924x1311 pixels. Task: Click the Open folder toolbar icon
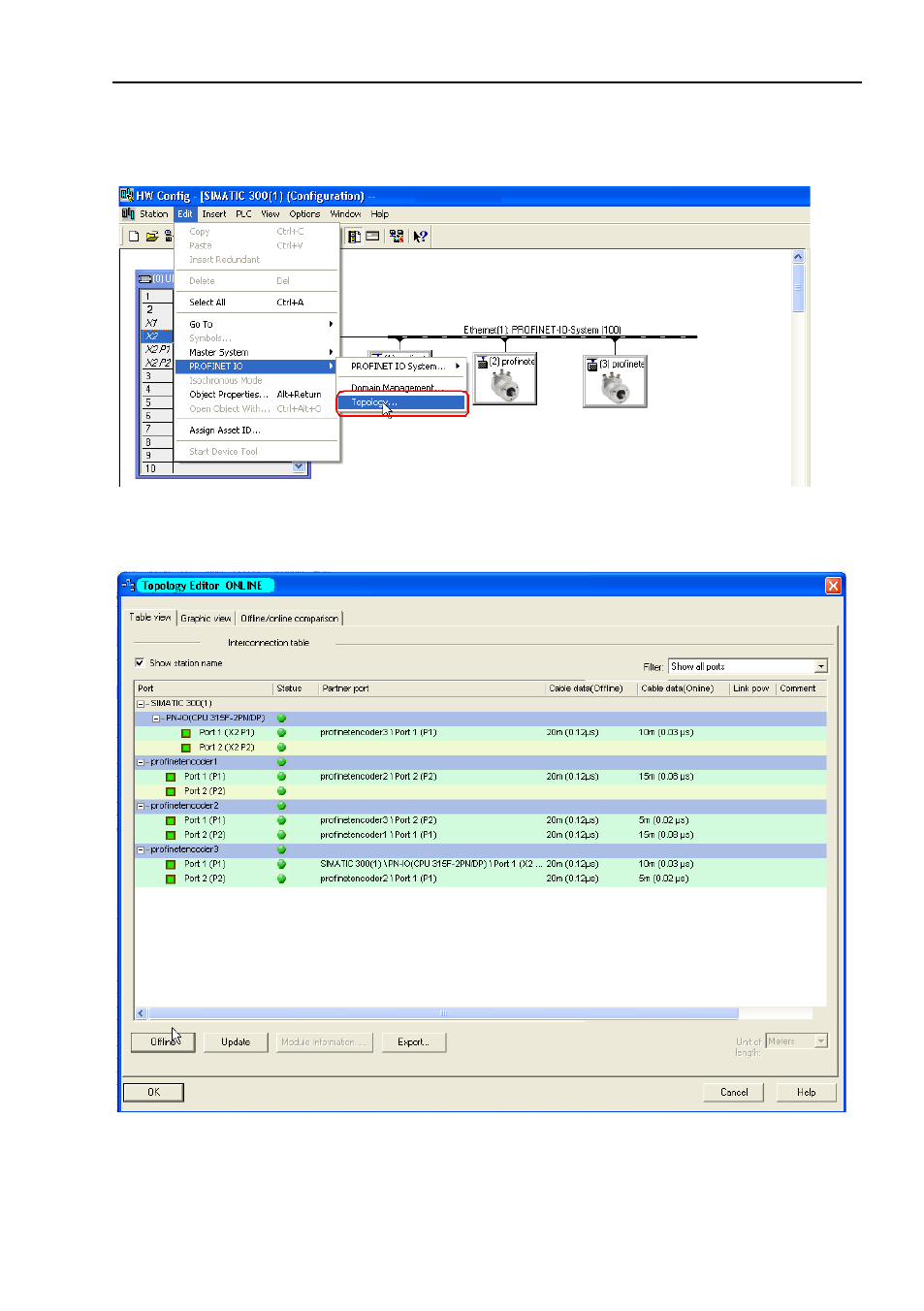point(152,236)
